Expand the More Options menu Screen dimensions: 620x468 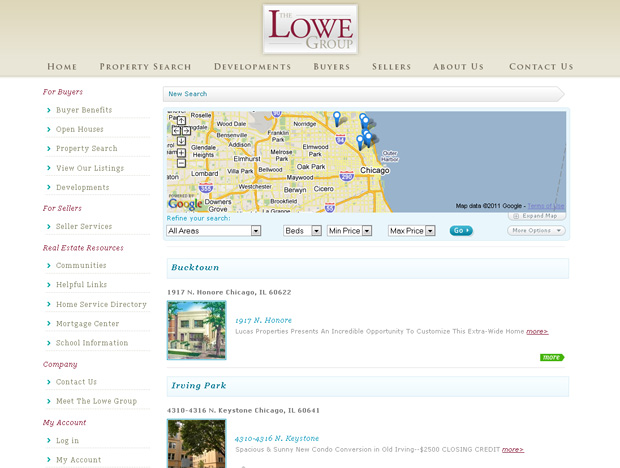pyautogui.click(x=536, y=230)
